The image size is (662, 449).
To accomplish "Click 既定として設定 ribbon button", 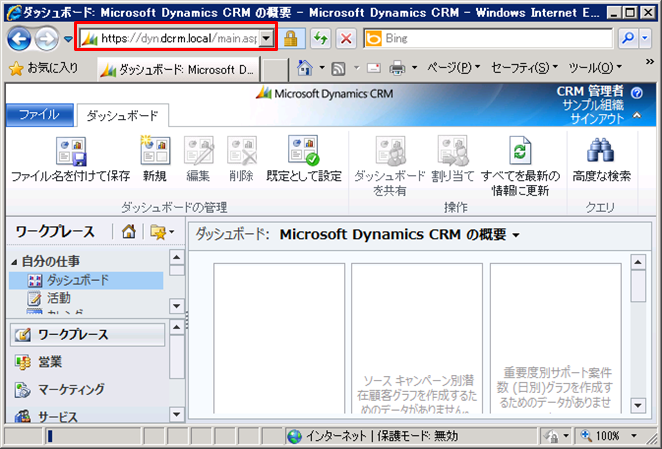I will [304, 160].
